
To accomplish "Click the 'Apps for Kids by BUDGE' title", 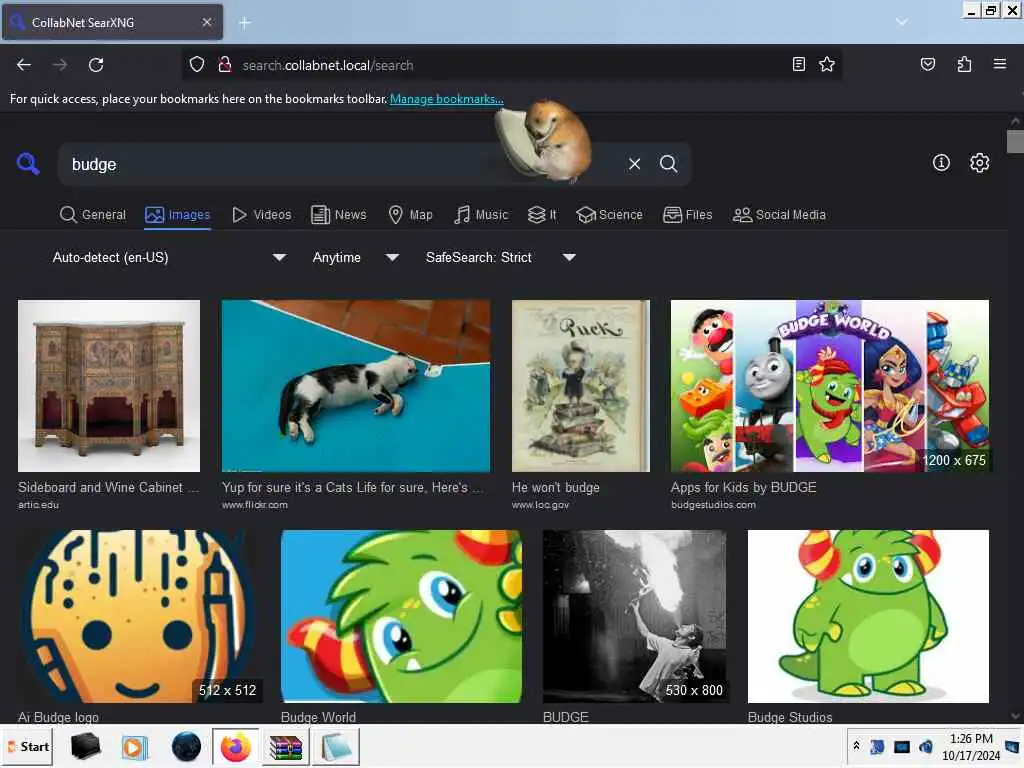I will pyautogui.click(x=743, y=487).
